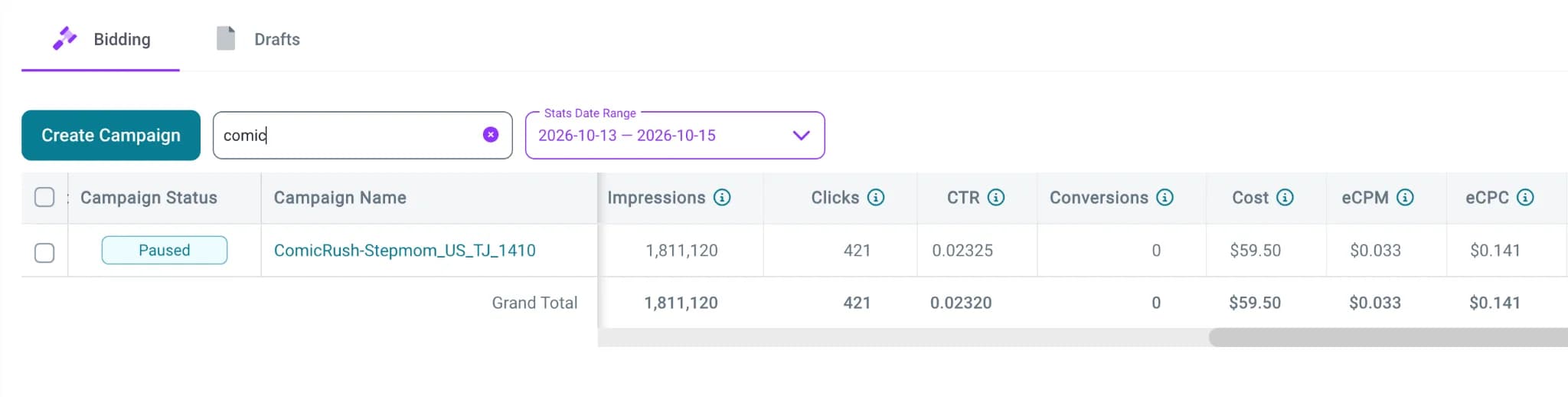Show info for Clicks column
Image resolution: width=1568 pixels, height=397 pixels.
tap(876, 198)
